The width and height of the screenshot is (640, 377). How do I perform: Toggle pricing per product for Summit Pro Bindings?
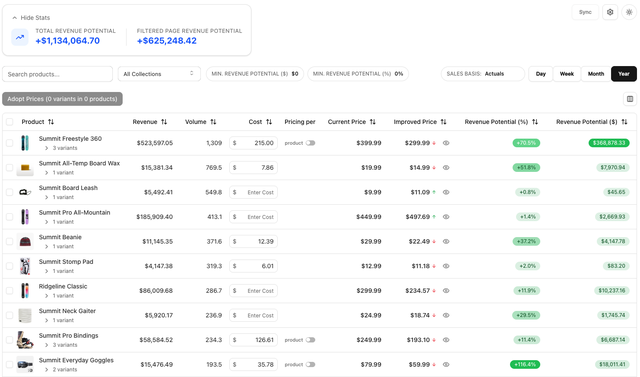[x=311, y=340]
